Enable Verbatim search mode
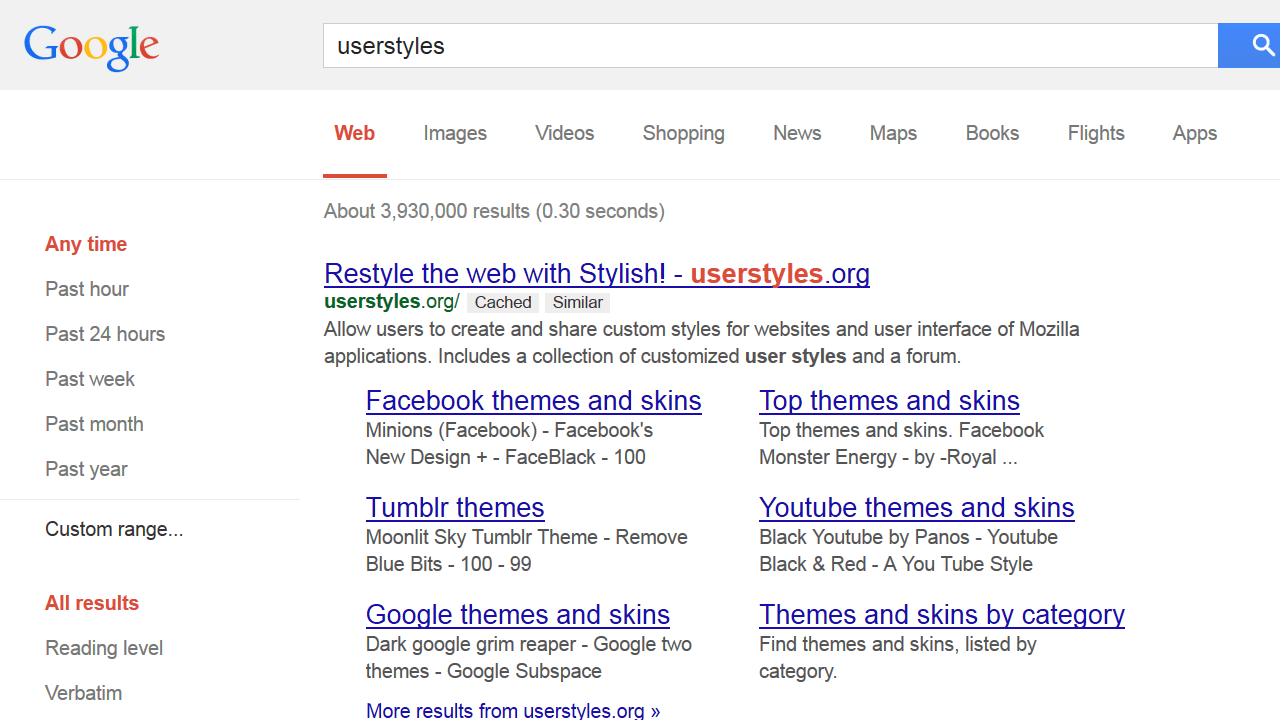 point(83,693)
